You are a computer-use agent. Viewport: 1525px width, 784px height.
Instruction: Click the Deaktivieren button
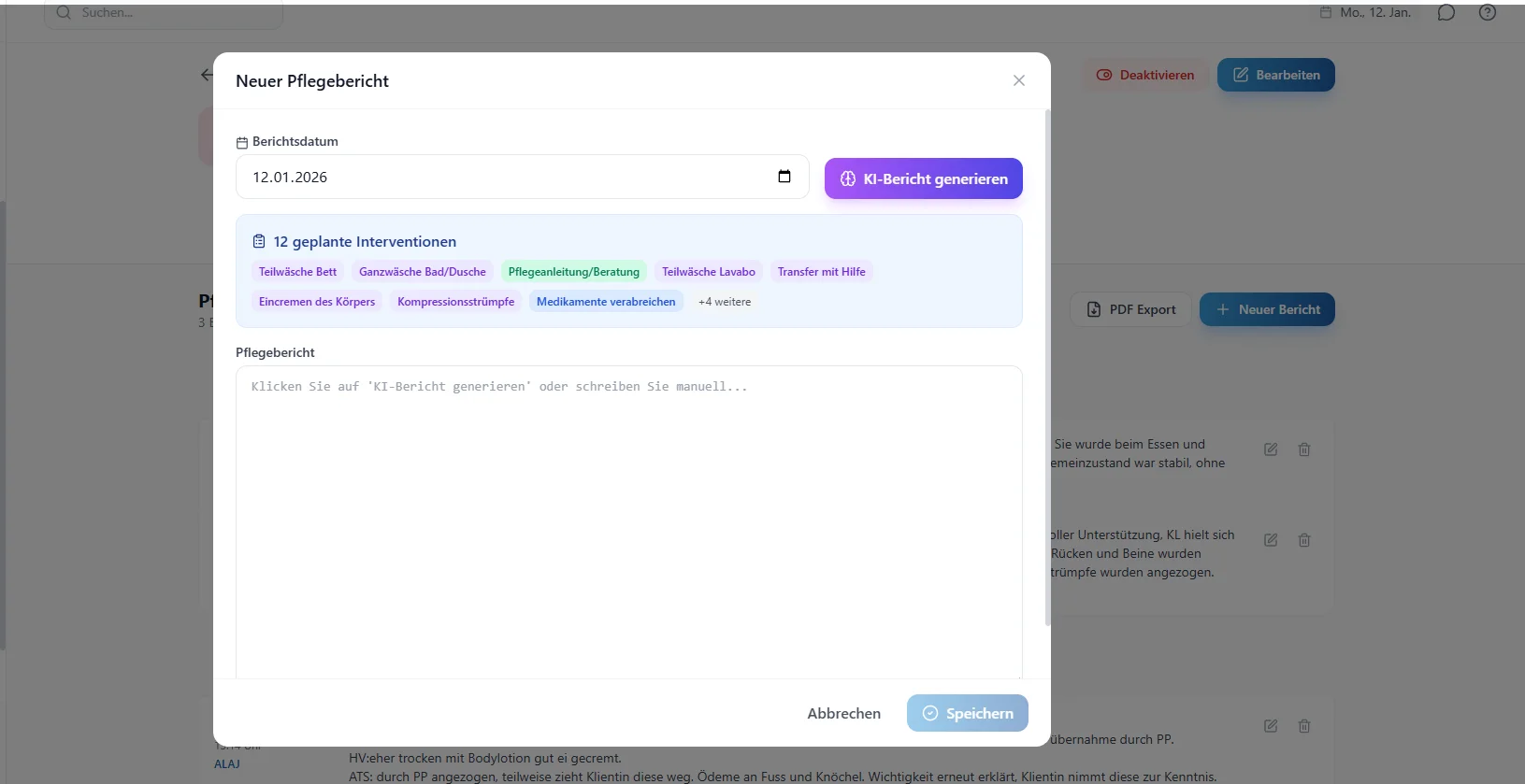tap(1145, 75)
